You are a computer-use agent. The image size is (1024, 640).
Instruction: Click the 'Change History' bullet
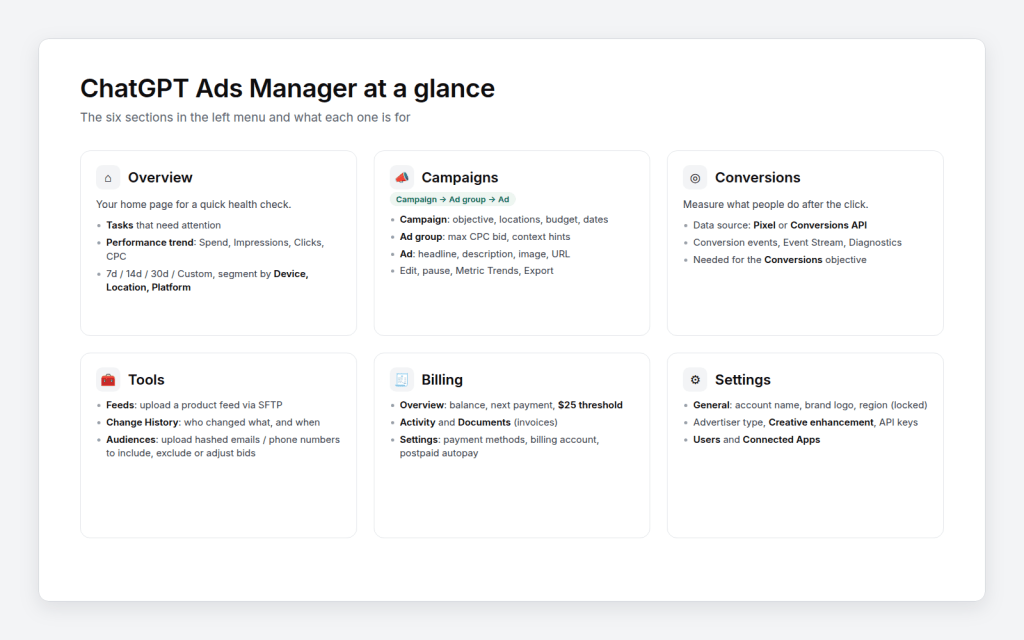coord(213,423)
